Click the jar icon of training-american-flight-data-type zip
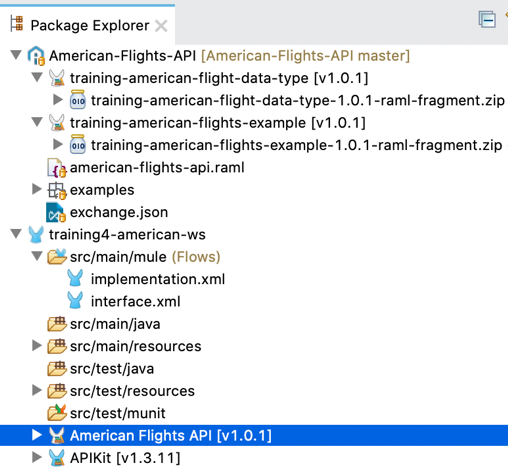 click(78, 100)
